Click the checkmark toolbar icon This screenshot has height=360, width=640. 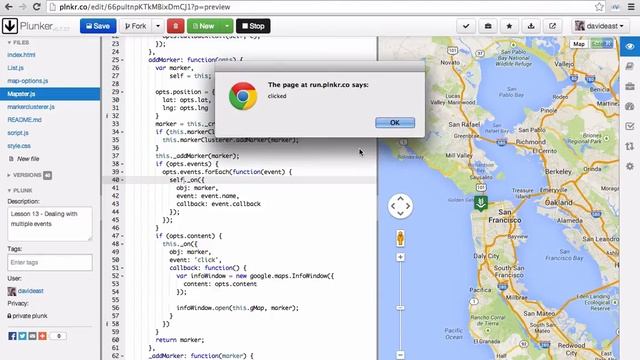[x=466, y=26]
